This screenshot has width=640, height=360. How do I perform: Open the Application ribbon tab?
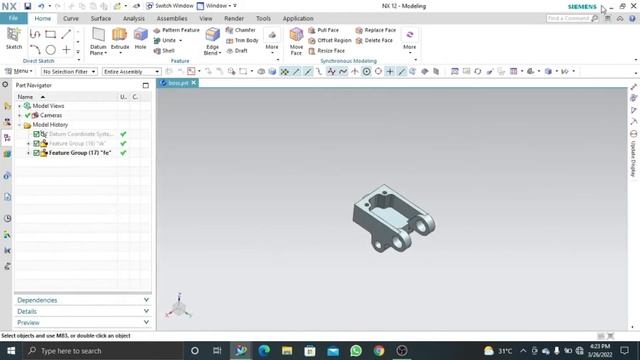click(x=298, y=18)
